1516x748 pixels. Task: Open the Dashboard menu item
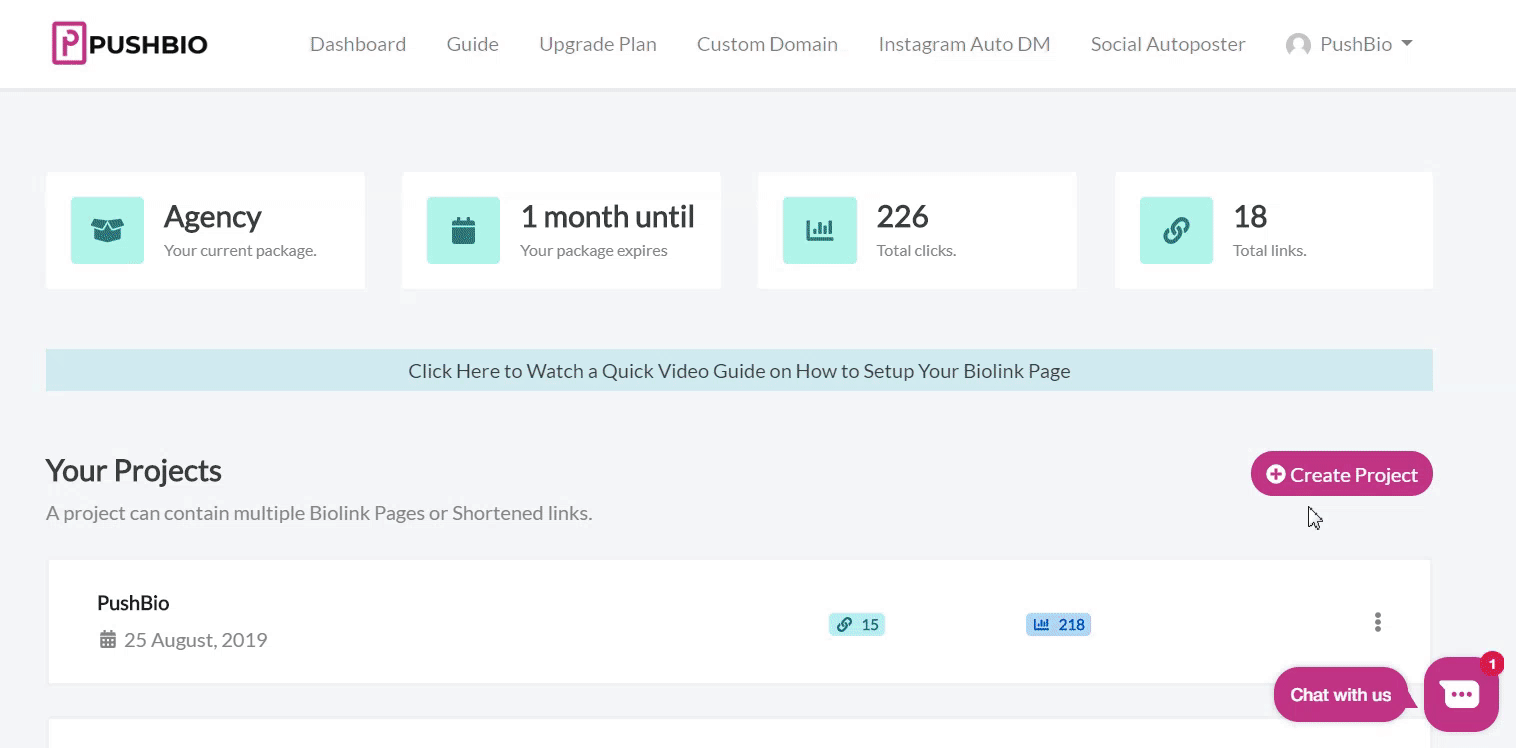point(358,44)
